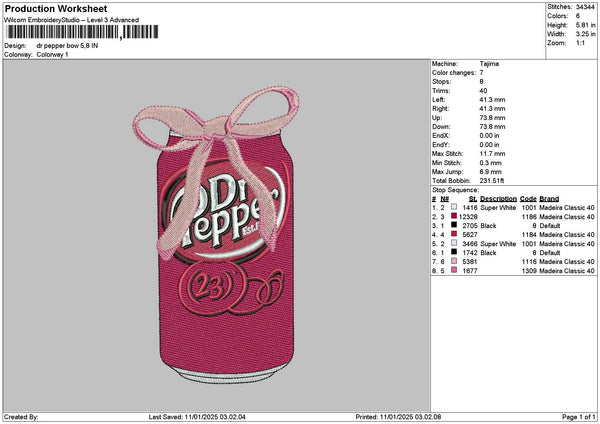Click the 'Production Worksheet' title
600x424 pixels.
pos(56,8)
